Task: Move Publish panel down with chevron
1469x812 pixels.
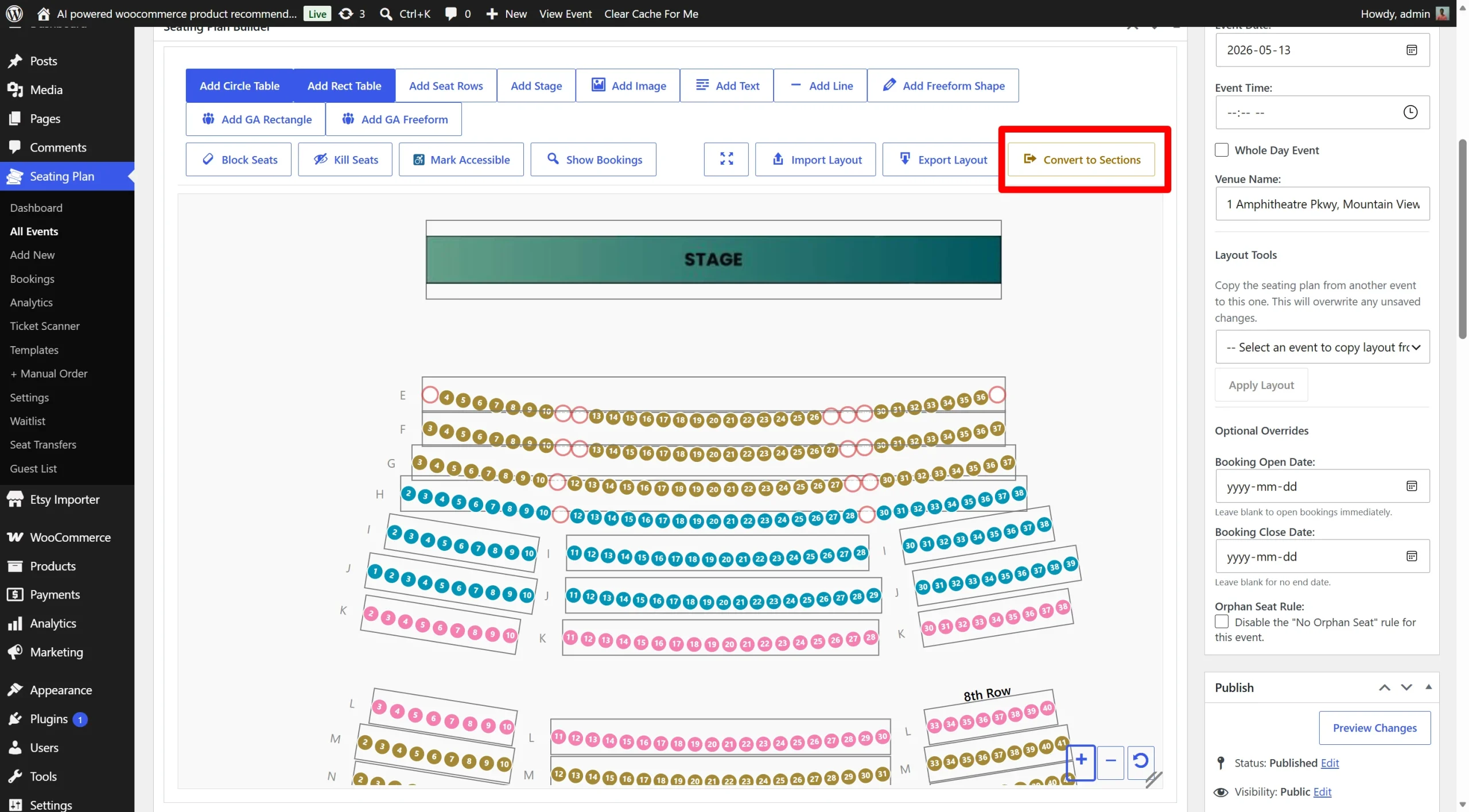Action: point(1406,687)
